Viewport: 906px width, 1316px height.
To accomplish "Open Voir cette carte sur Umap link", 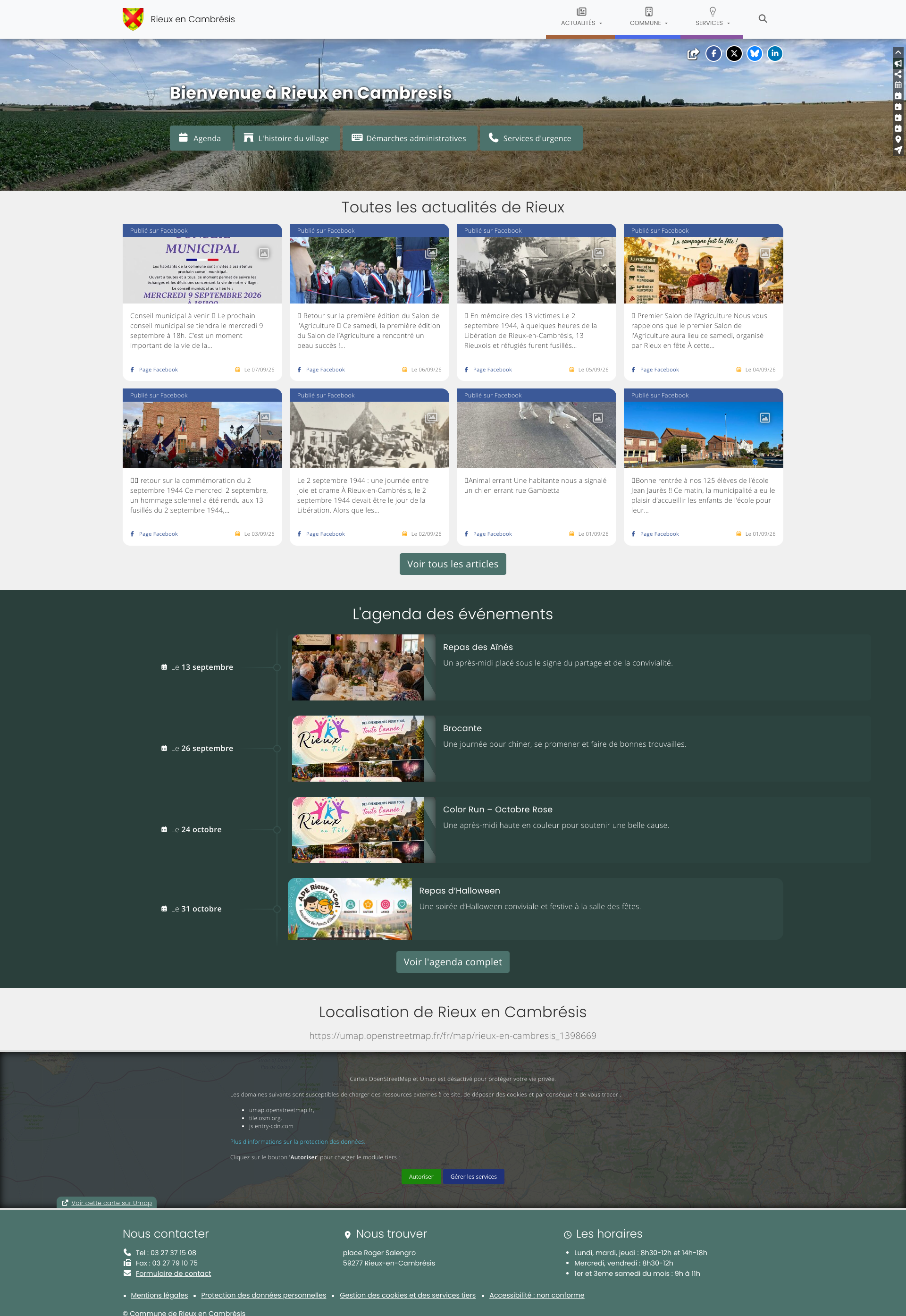I will (107, 1202).
